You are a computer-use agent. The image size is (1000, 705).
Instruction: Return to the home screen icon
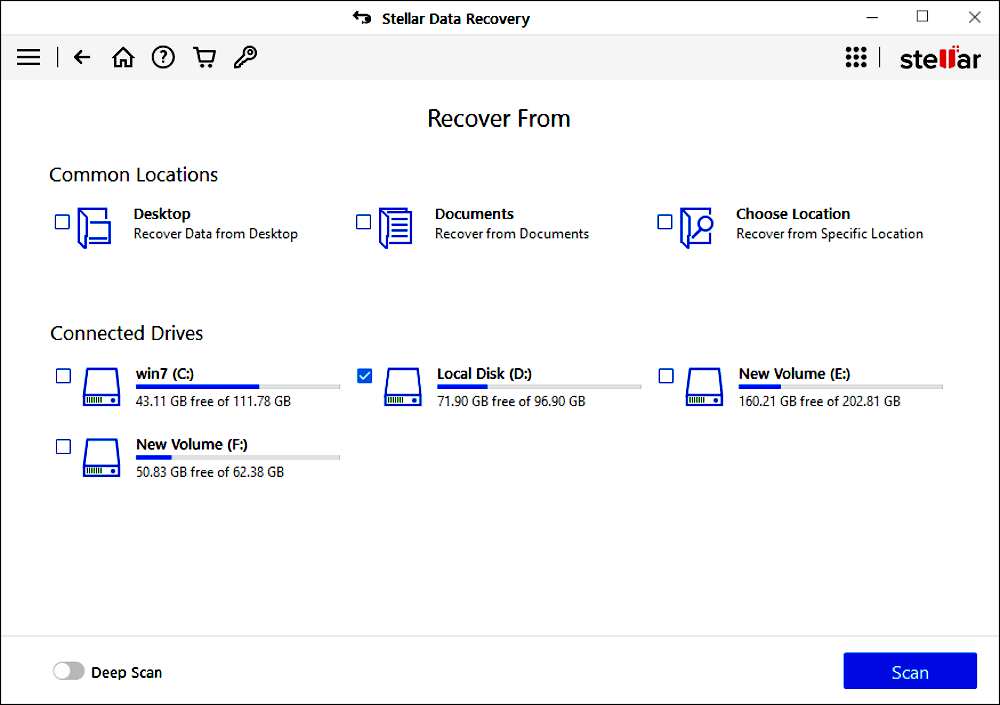click(x=123, y=58)
